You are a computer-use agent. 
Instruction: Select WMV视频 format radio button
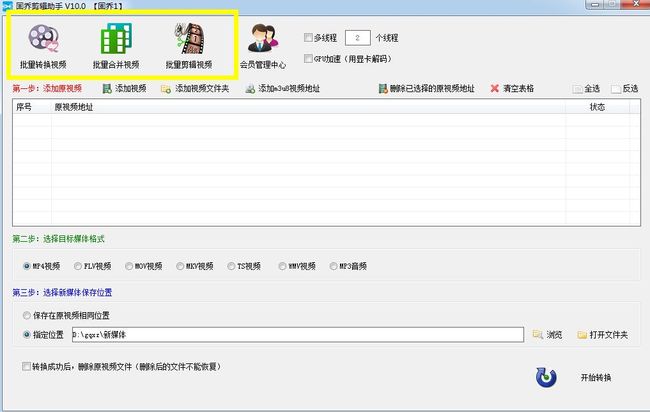[x=282, y=266]
